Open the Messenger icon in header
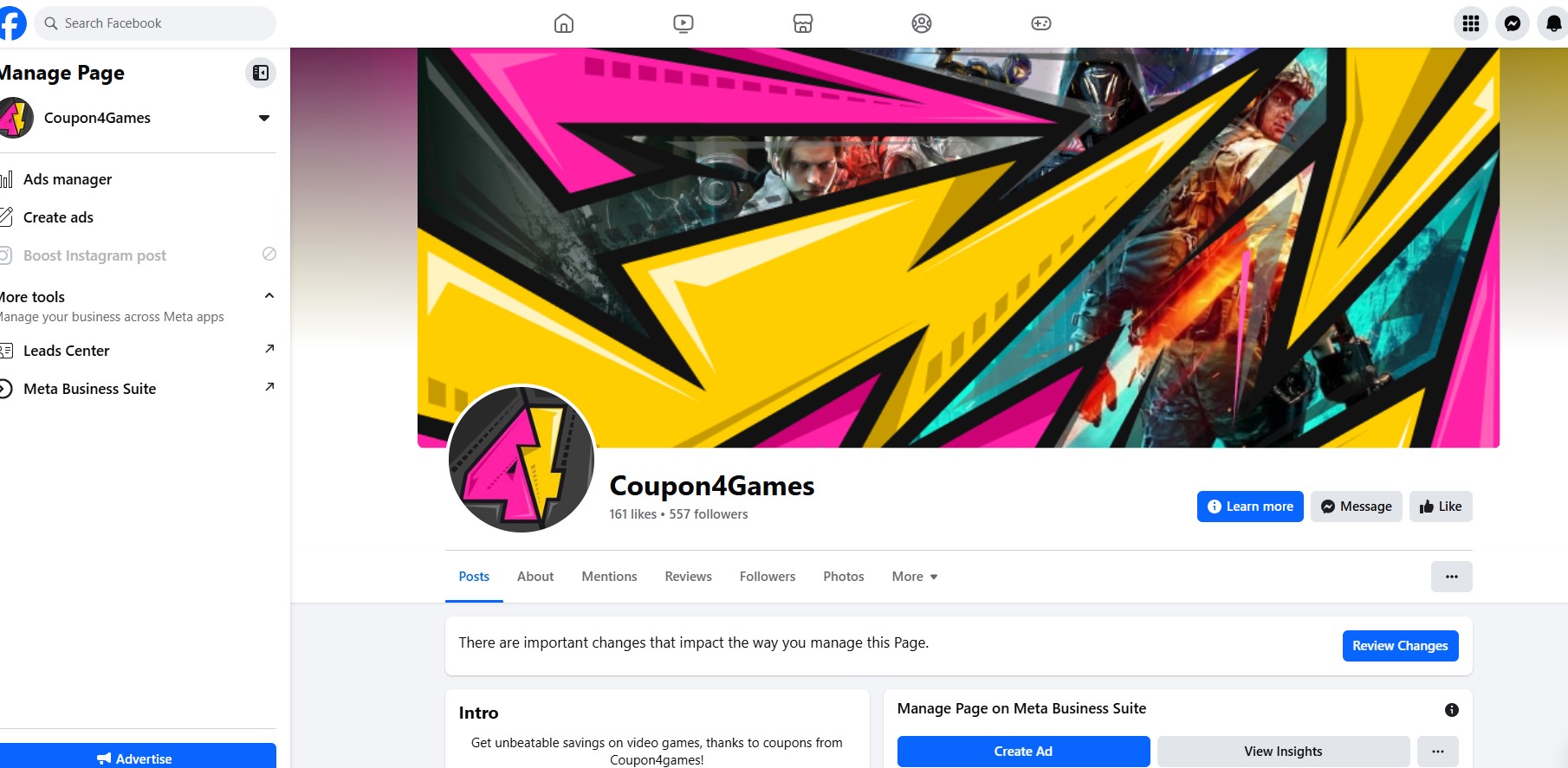This screenshot has height=768, width=1568. point(1513,23)
